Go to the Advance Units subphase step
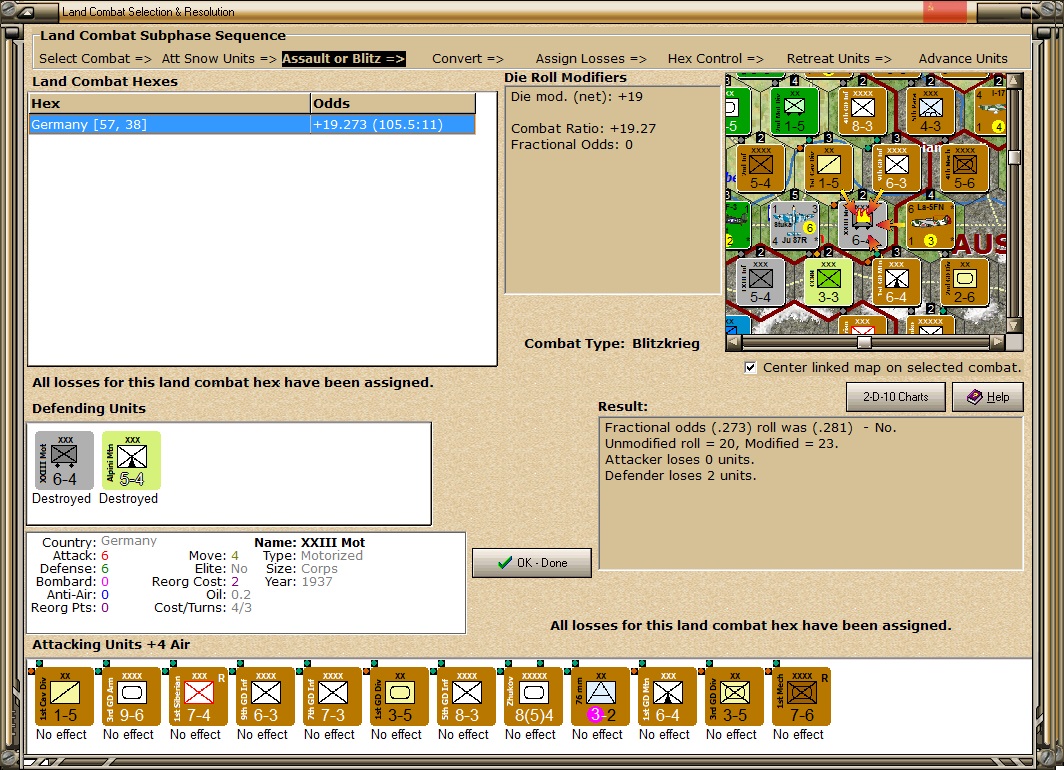1064x770 pixels. coord(963,58)
